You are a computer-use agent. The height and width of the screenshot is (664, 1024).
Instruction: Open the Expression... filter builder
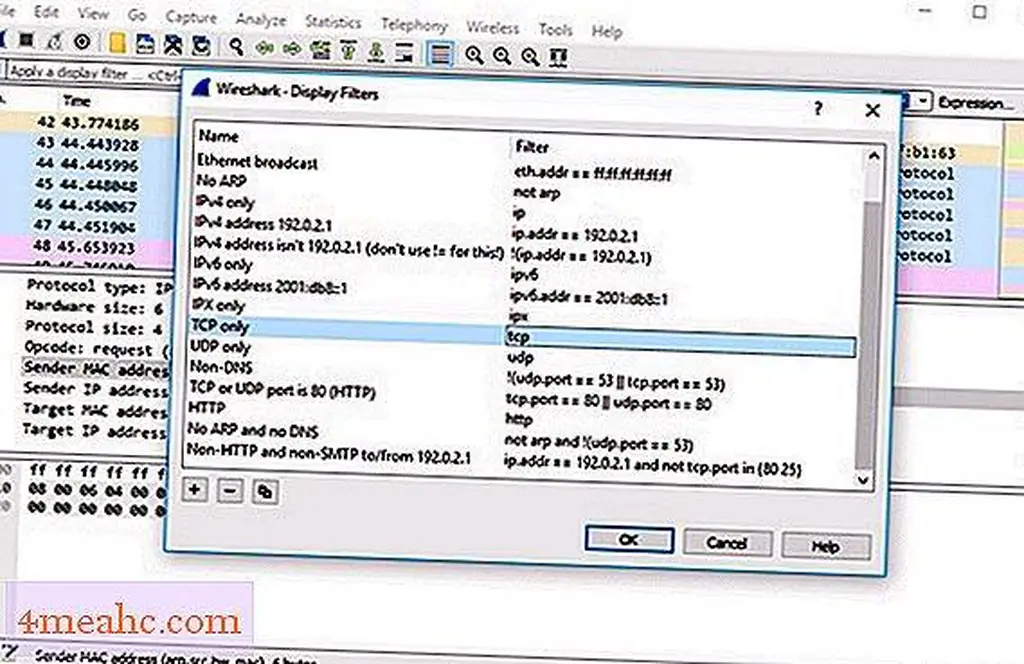pos(975,103)
